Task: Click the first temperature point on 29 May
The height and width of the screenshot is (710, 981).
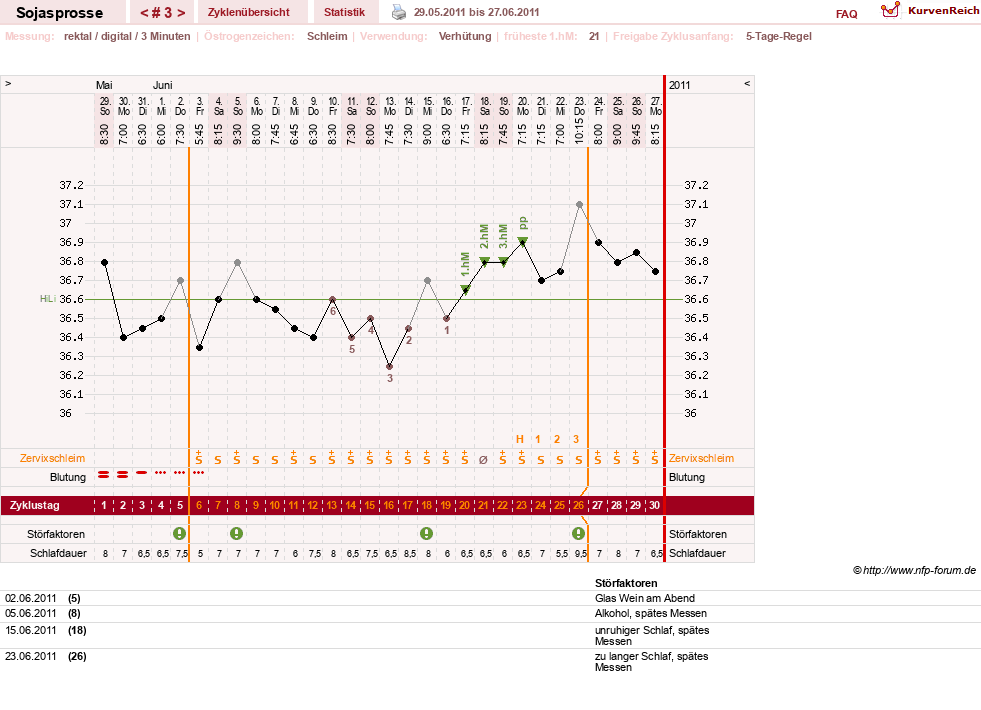Action: click(x=104, y=263)
